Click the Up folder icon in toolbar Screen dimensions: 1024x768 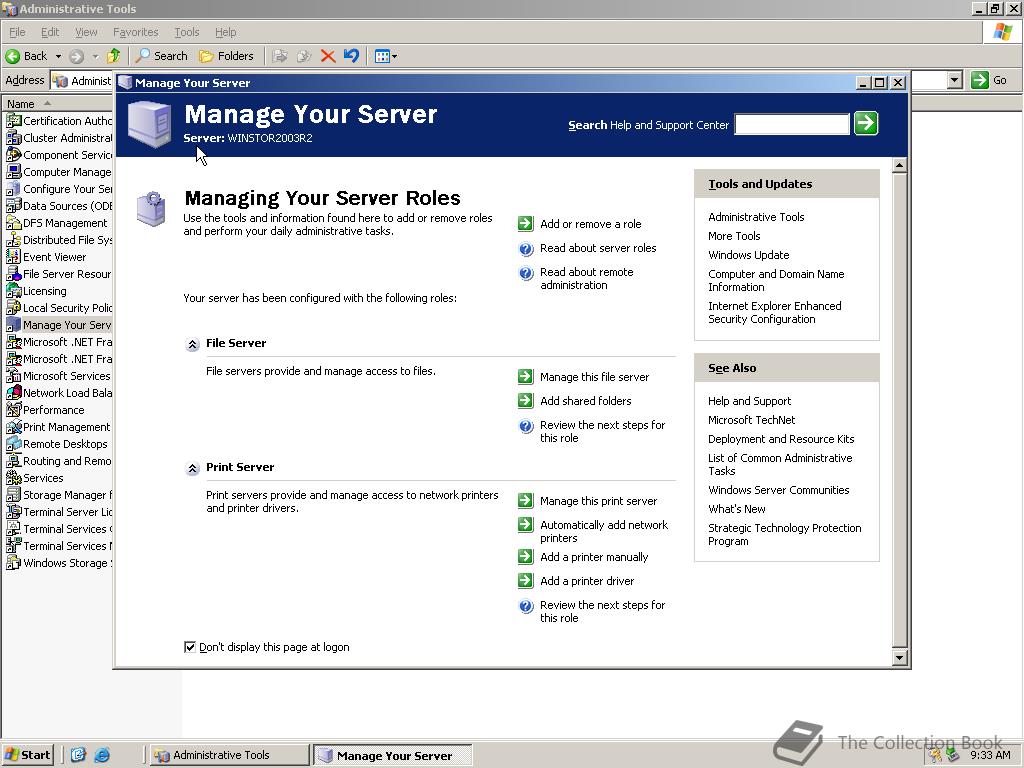[x=114, y=56]
